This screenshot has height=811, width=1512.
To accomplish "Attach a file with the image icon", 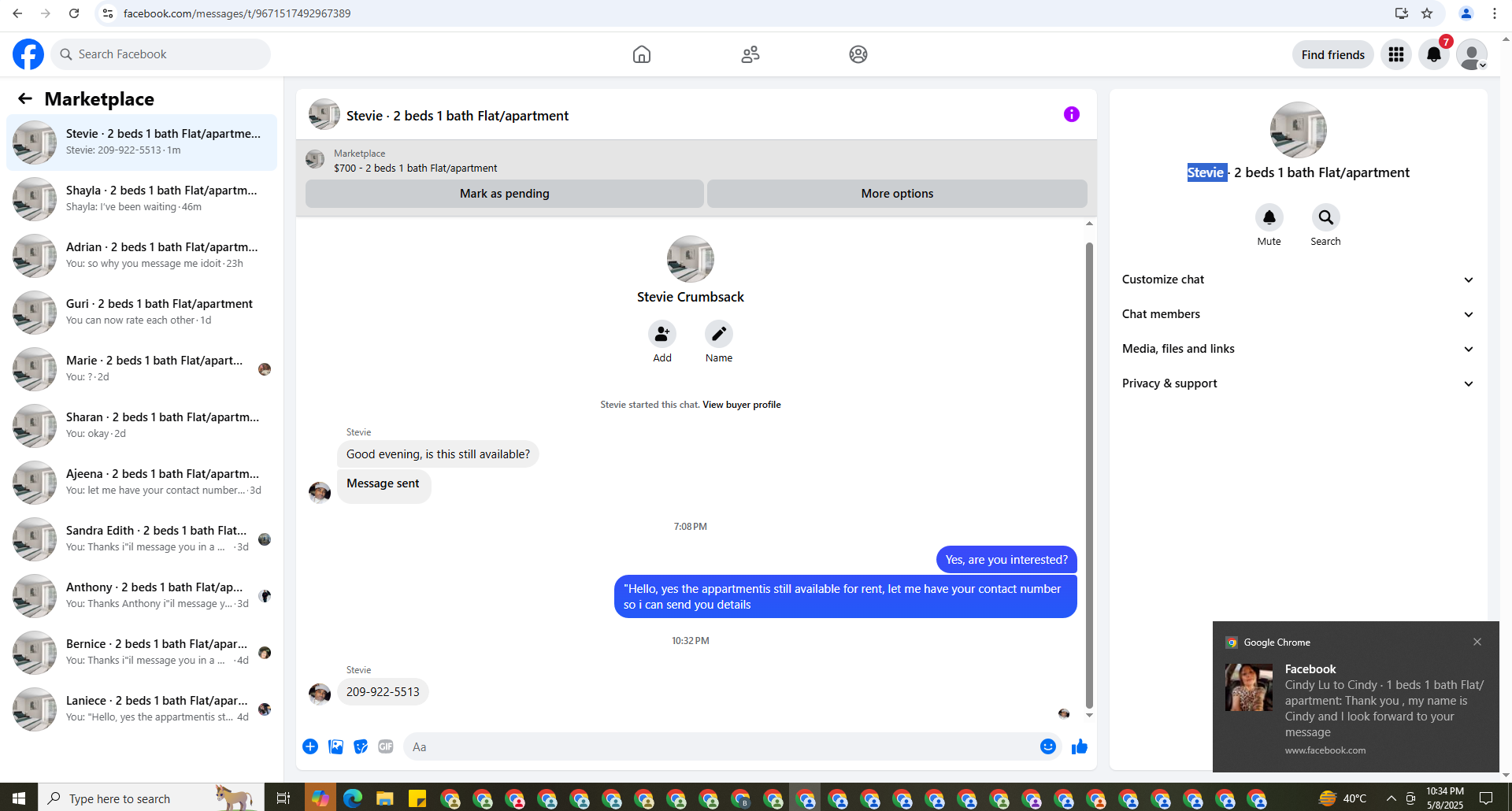I will [x=335, y=746].
